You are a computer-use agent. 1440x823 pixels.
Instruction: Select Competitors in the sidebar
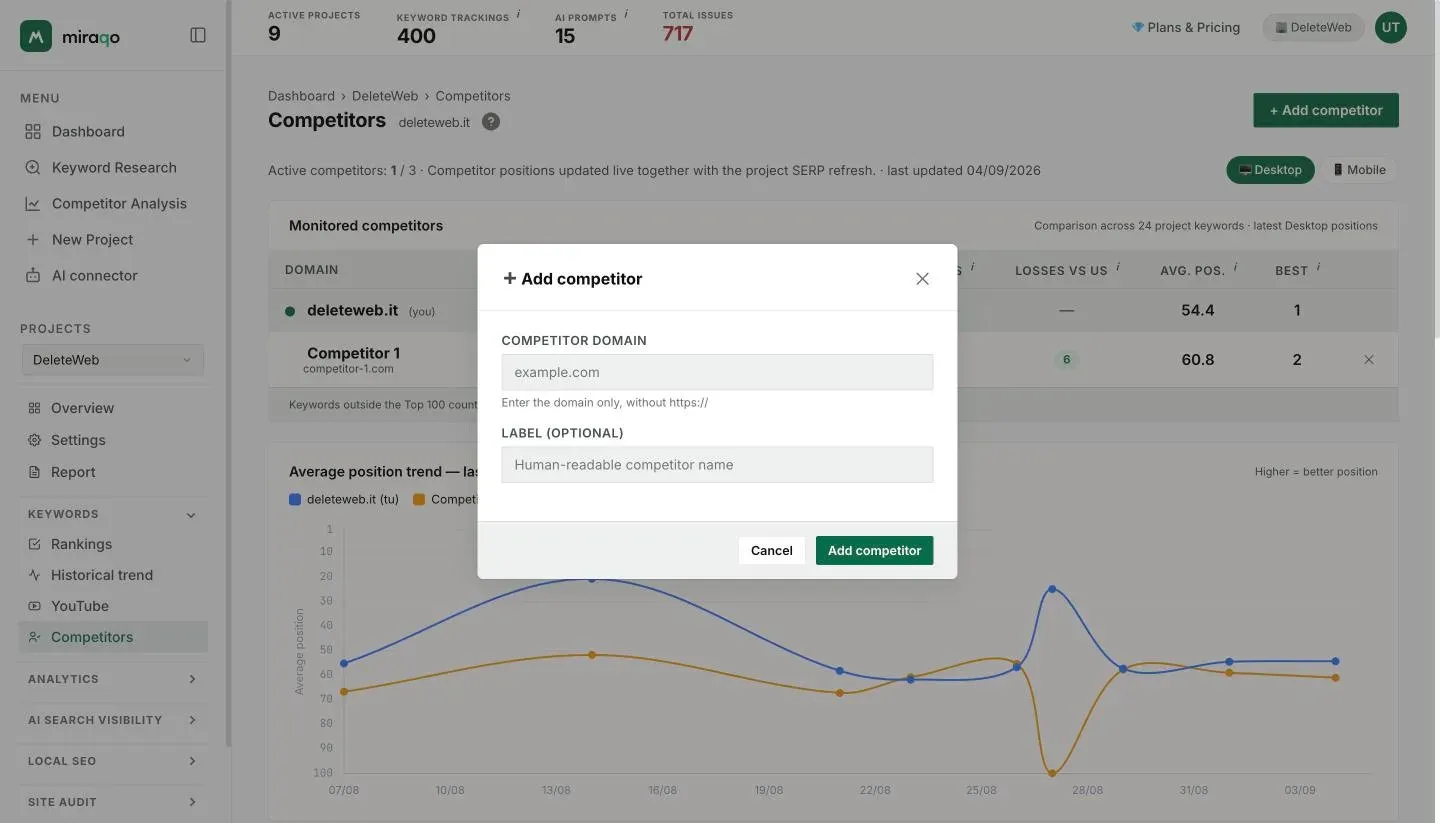point(113,637)
